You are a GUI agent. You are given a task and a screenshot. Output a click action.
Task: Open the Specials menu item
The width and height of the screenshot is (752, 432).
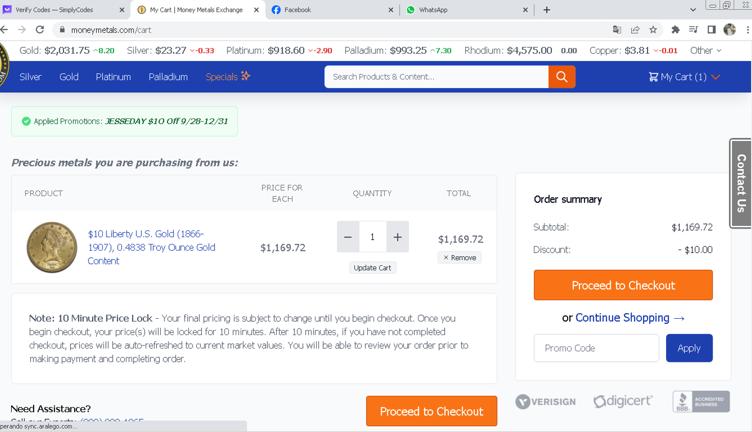pos(228,76)
